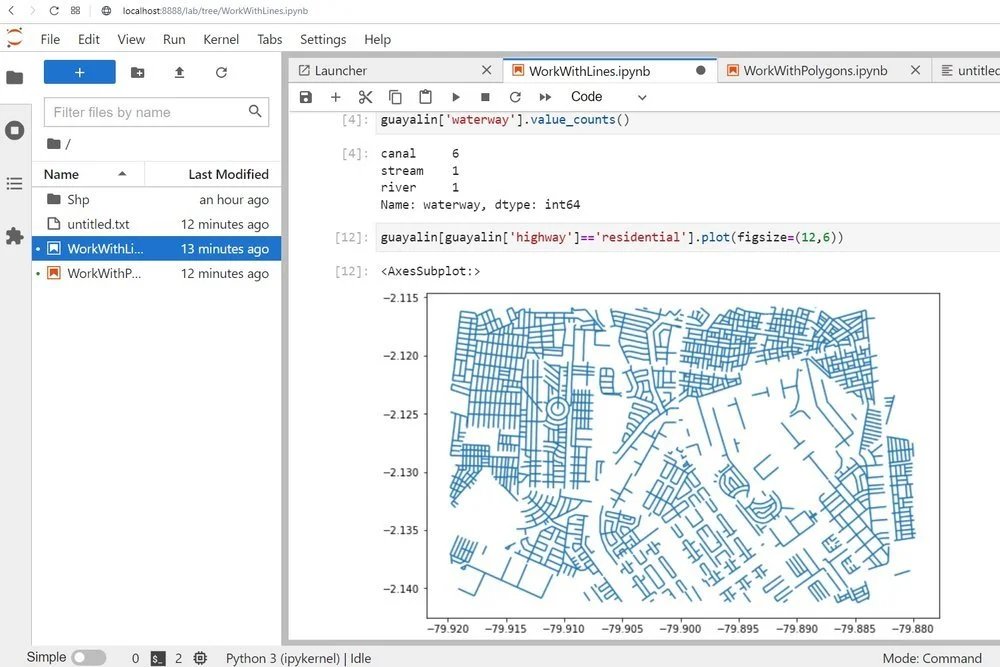1000x667 pixels.
Task: Open the Shp folder in file browser
Action: [78, 200]
